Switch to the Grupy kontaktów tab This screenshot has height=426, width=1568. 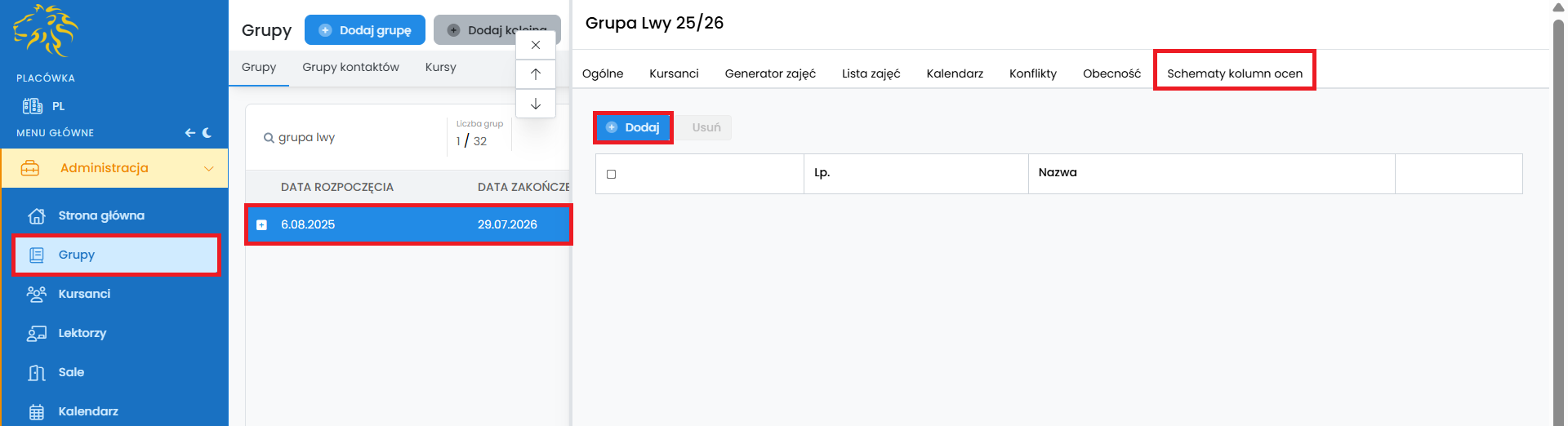[x=350, y=67]
